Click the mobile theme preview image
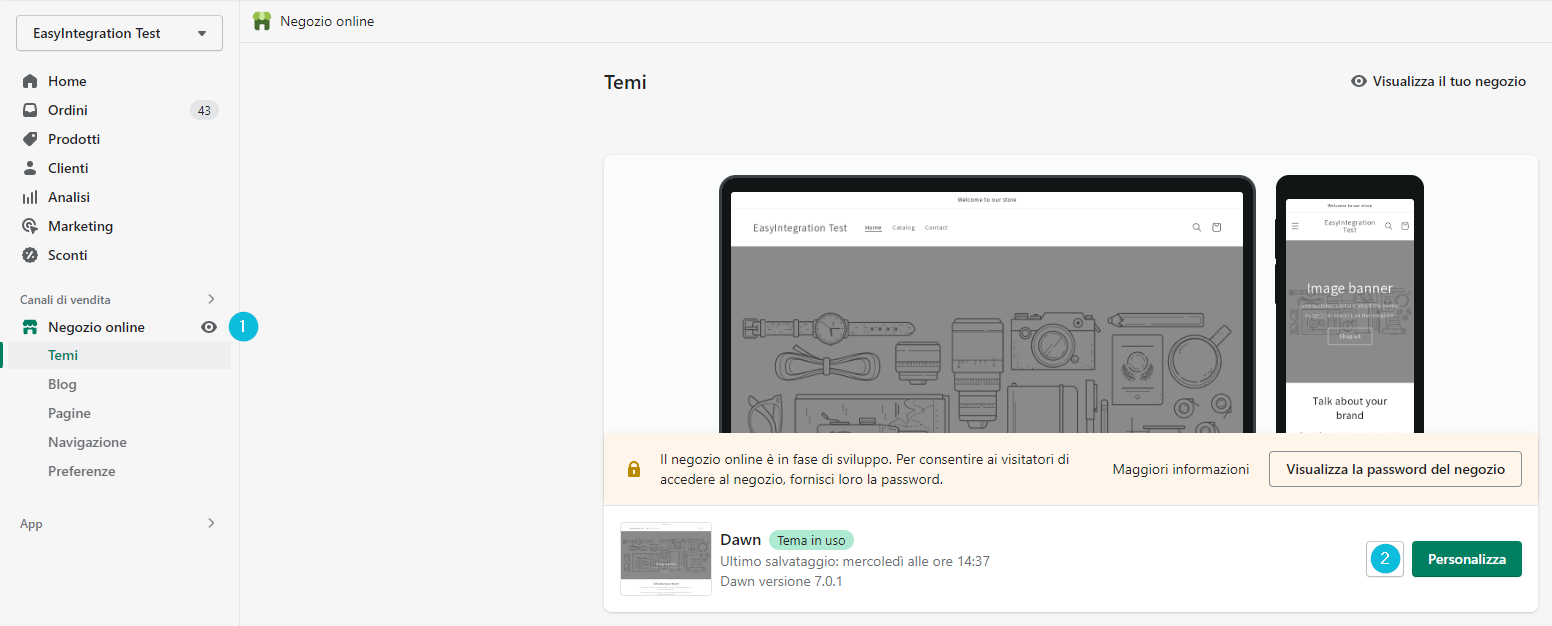 [1350, 304]
